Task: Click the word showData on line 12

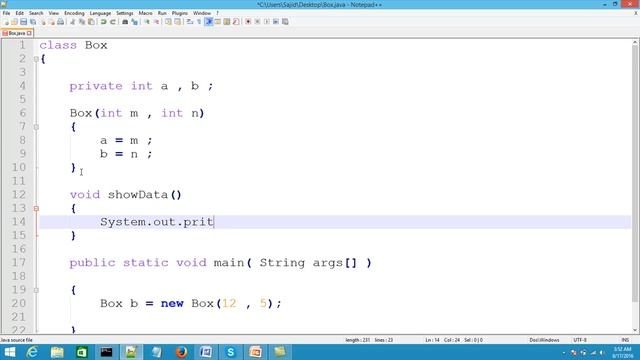Action: click(138, 195)
